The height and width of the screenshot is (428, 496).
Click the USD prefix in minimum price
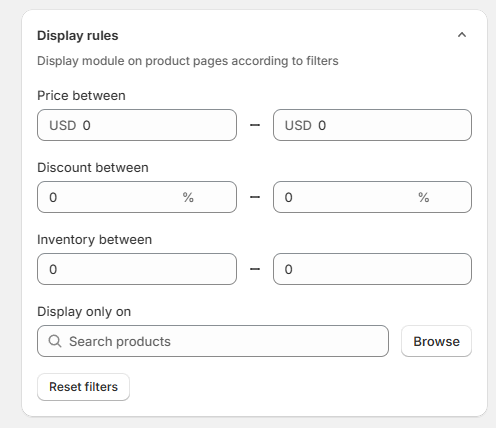63,125
